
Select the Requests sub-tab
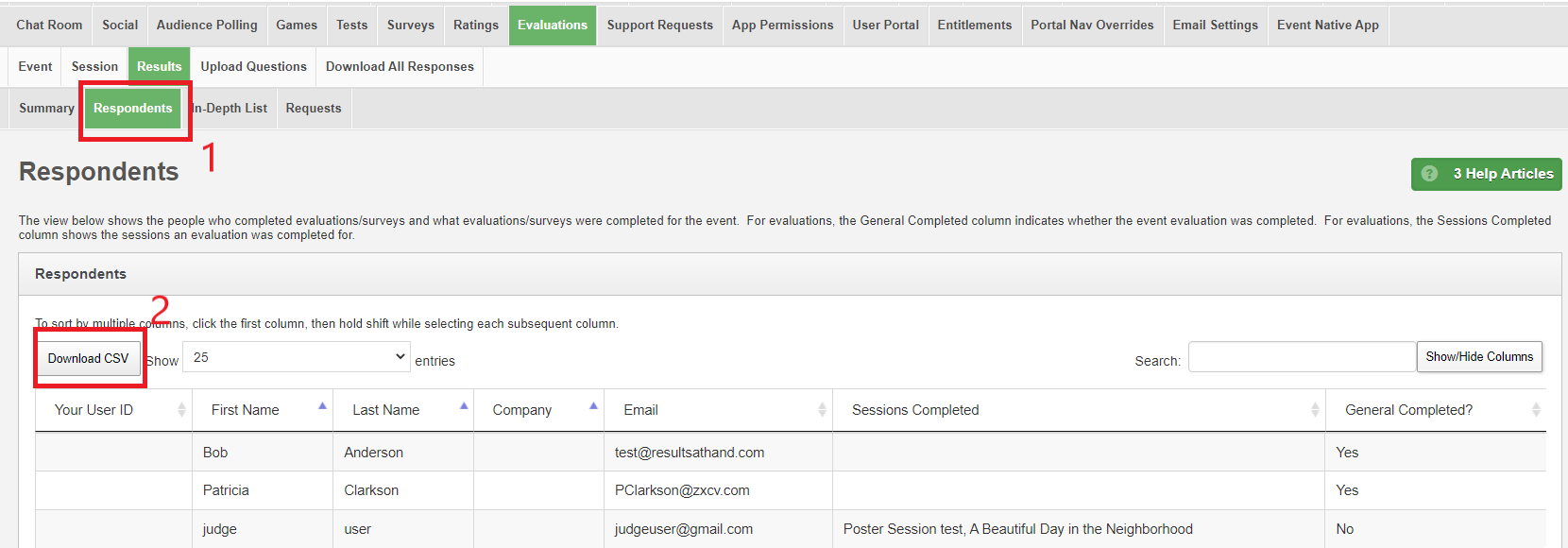point(314,109)
